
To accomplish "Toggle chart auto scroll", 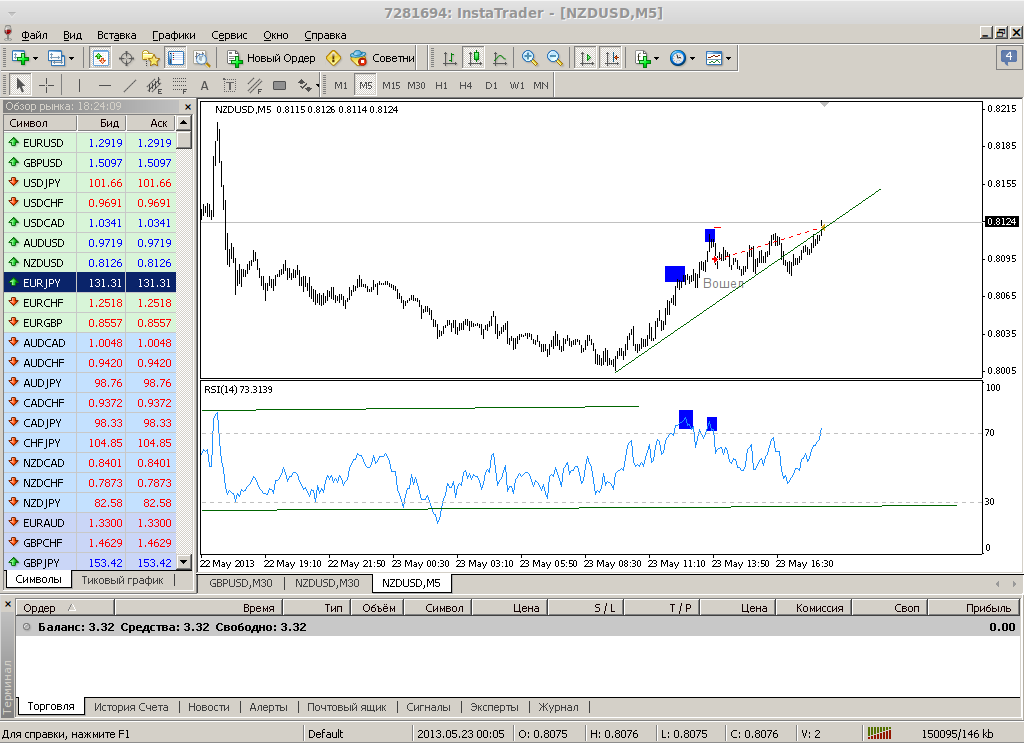I will click(586, 58).
